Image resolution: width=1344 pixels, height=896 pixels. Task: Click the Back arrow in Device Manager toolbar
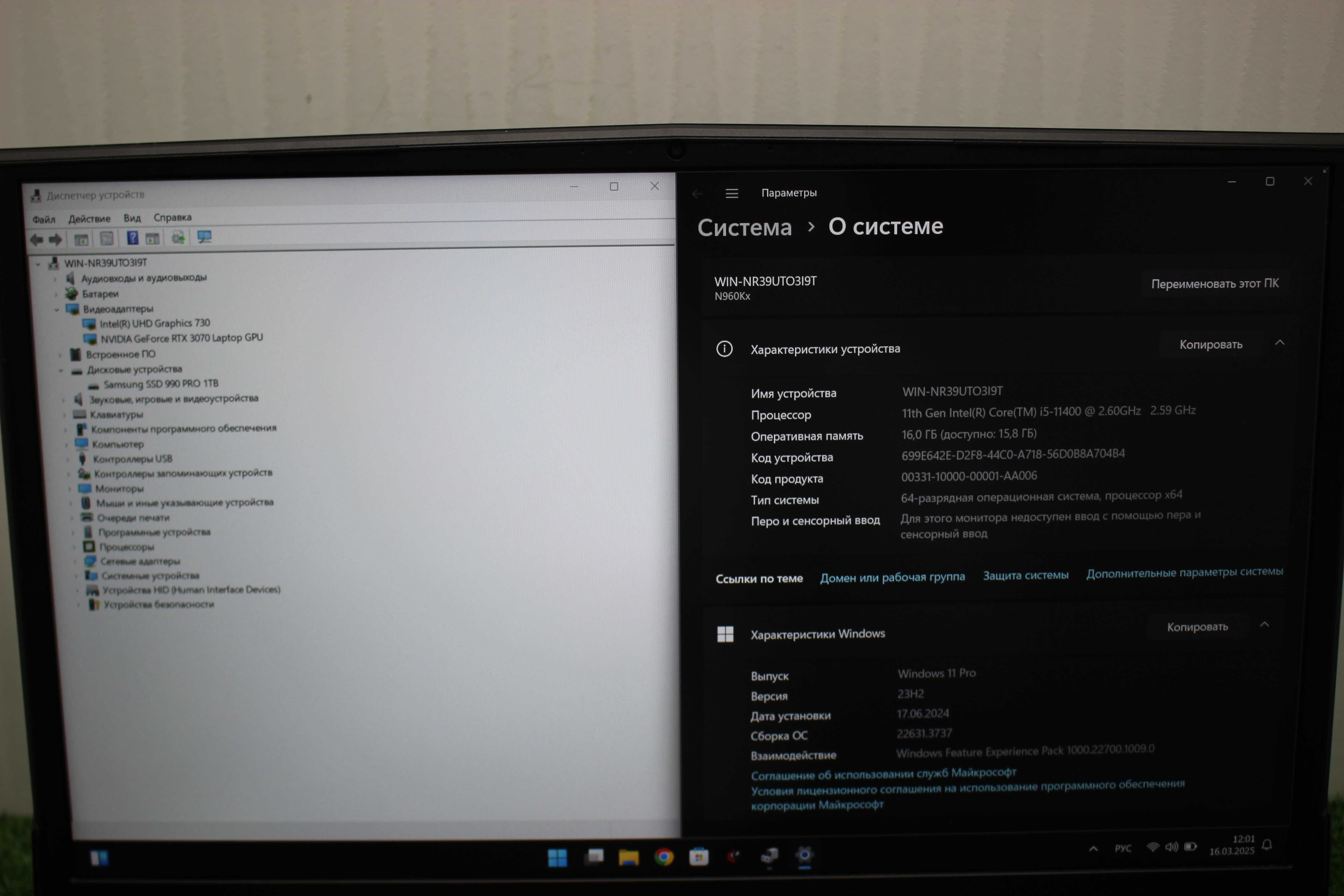(37, 240)
